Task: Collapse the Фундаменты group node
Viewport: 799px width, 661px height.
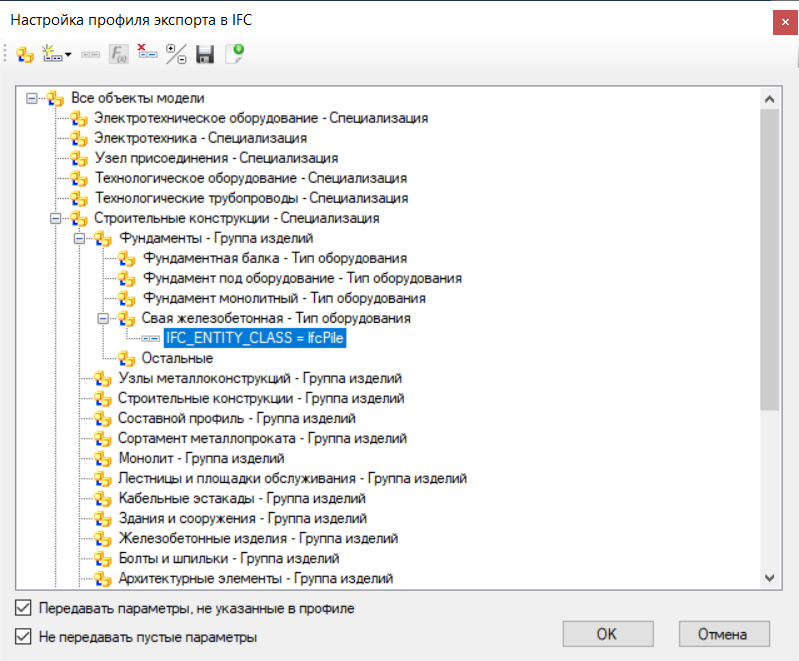Action: coord(81,238)
